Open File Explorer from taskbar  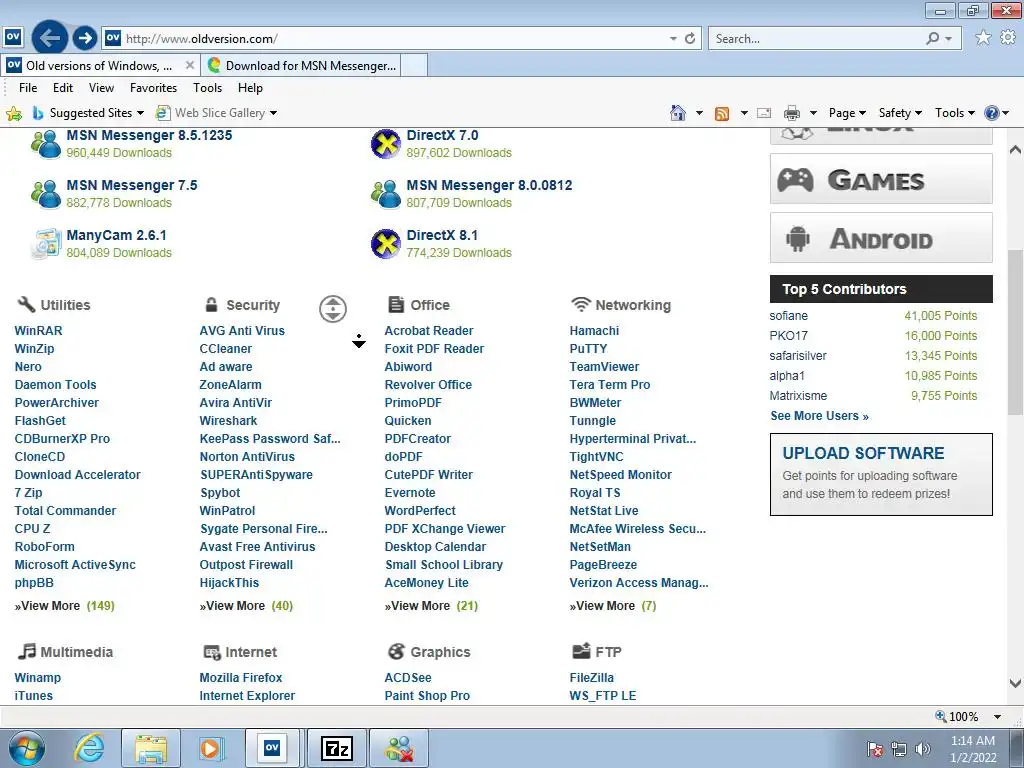click(x=151, y=748)
